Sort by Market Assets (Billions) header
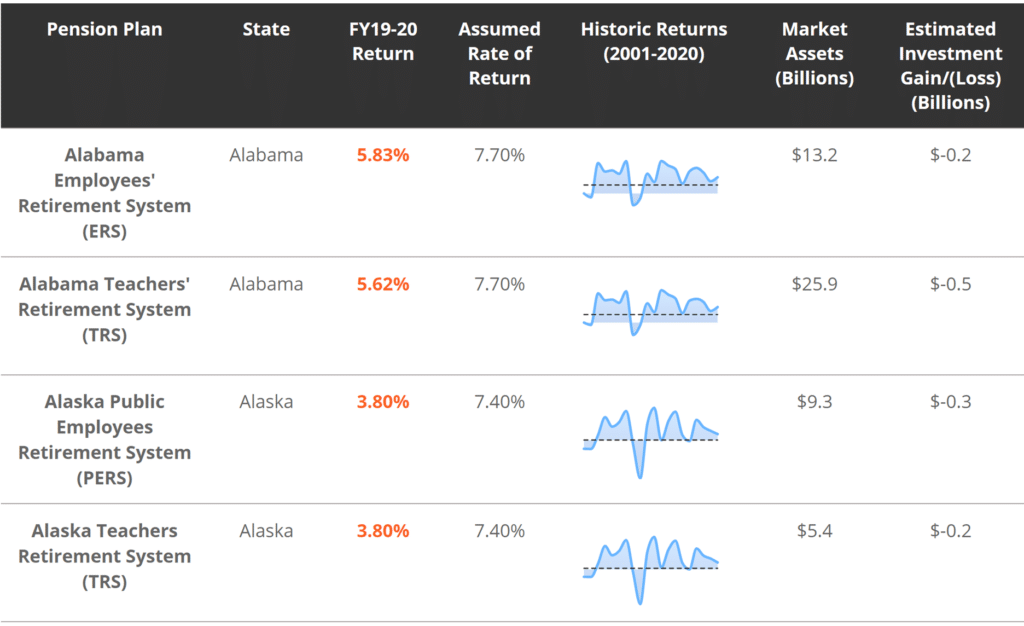 (x=814, y=53)
